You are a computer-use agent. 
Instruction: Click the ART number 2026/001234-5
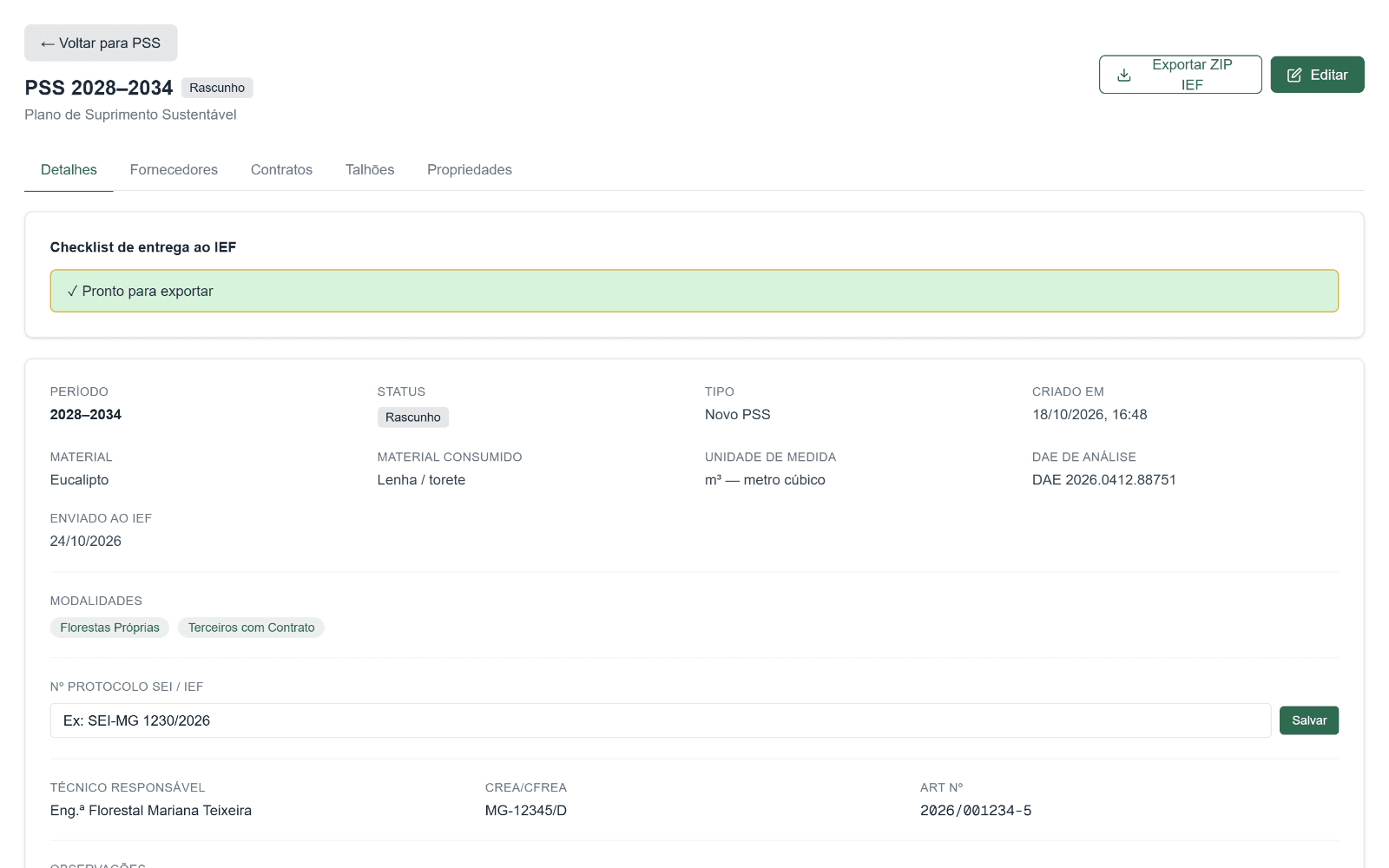[976, 811]
